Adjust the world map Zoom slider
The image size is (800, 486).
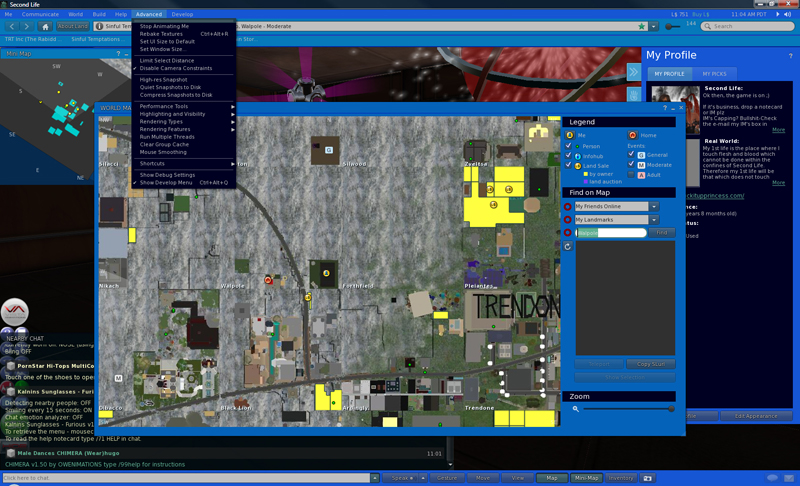[670, 409]
